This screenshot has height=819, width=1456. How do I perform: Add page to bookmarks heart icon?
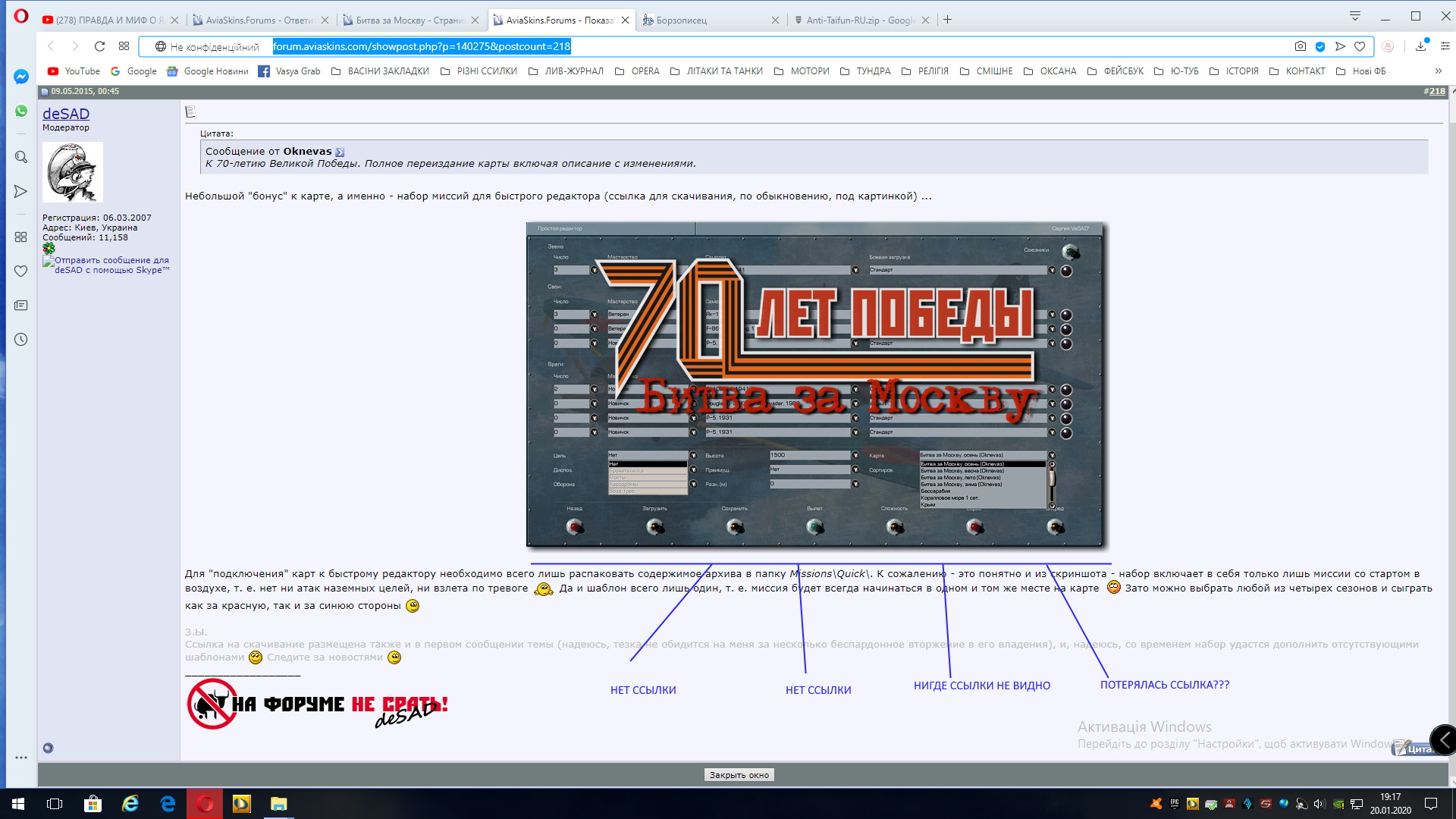(x=1360, y=46)
